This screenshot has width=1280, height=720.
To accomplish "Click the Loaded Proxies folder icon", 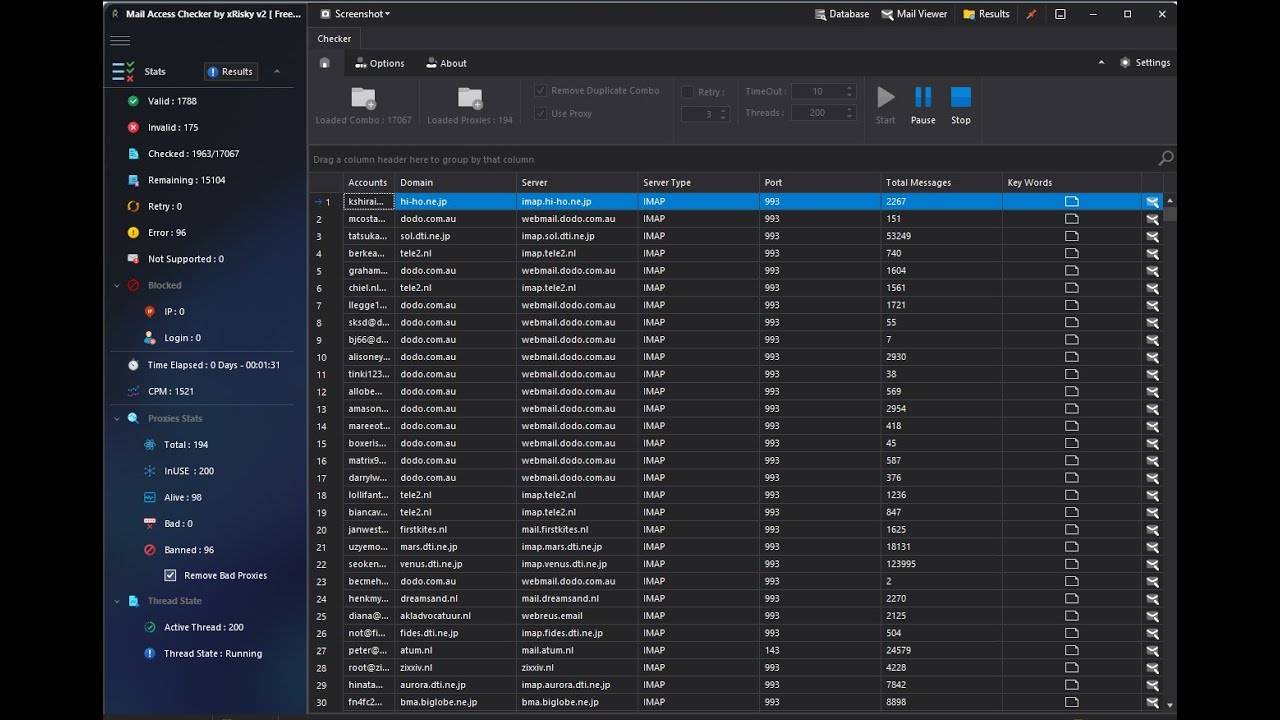I will point(470,98).
